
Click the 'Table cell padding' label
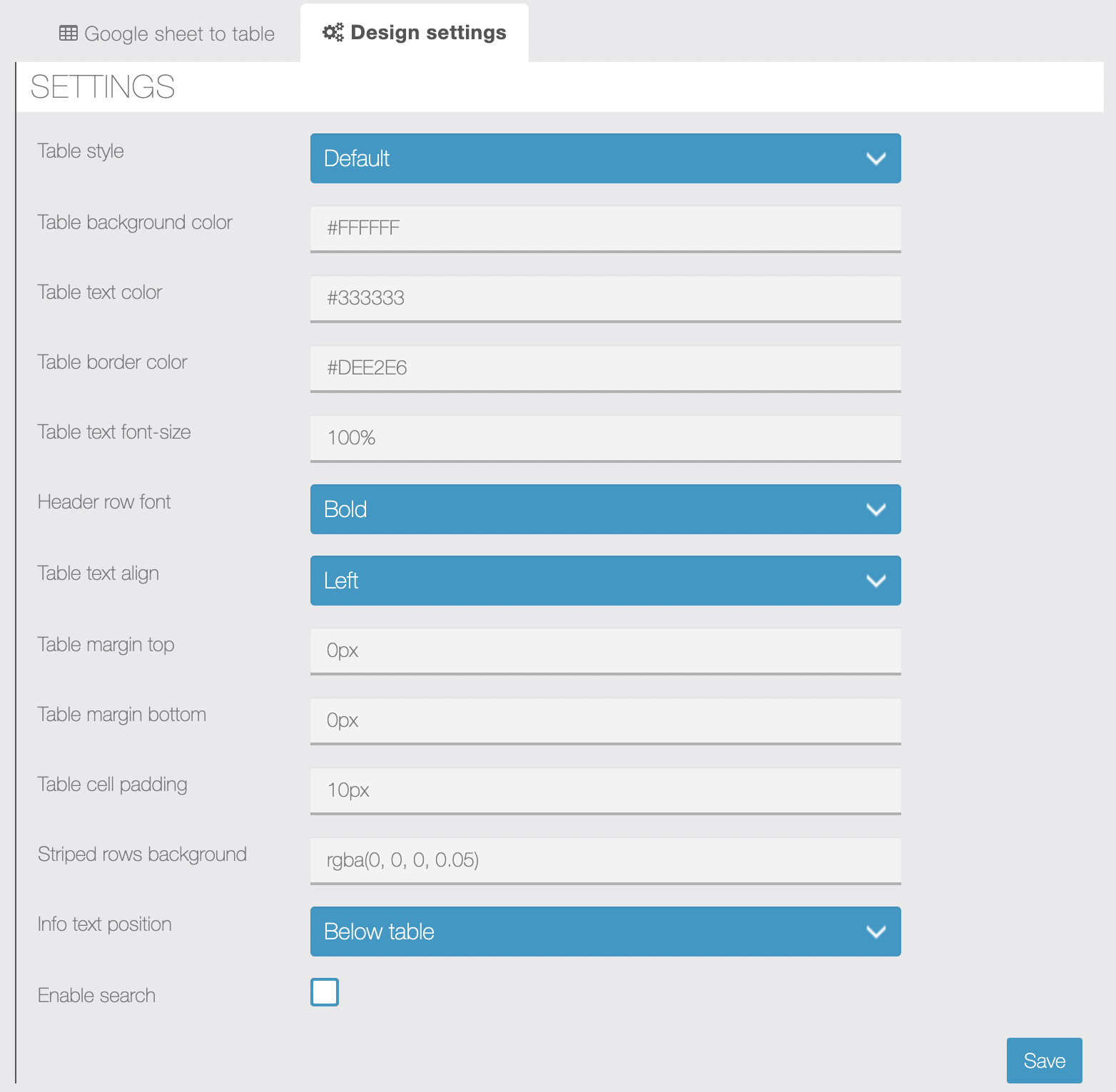pyautogui.click(x=112, y=785)
